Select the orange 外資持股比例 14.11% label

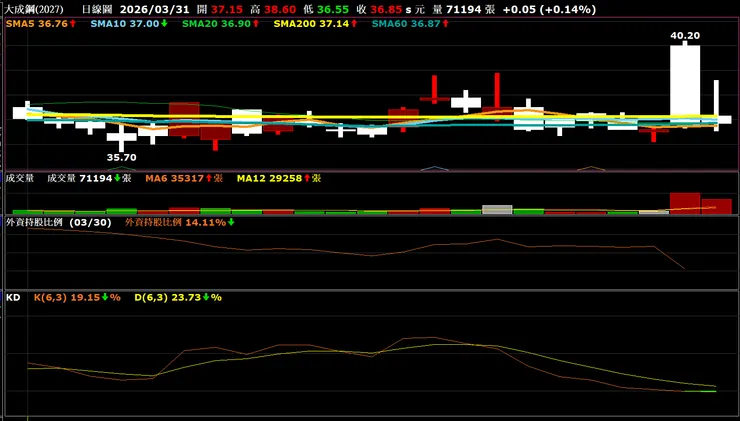(179, 223)
